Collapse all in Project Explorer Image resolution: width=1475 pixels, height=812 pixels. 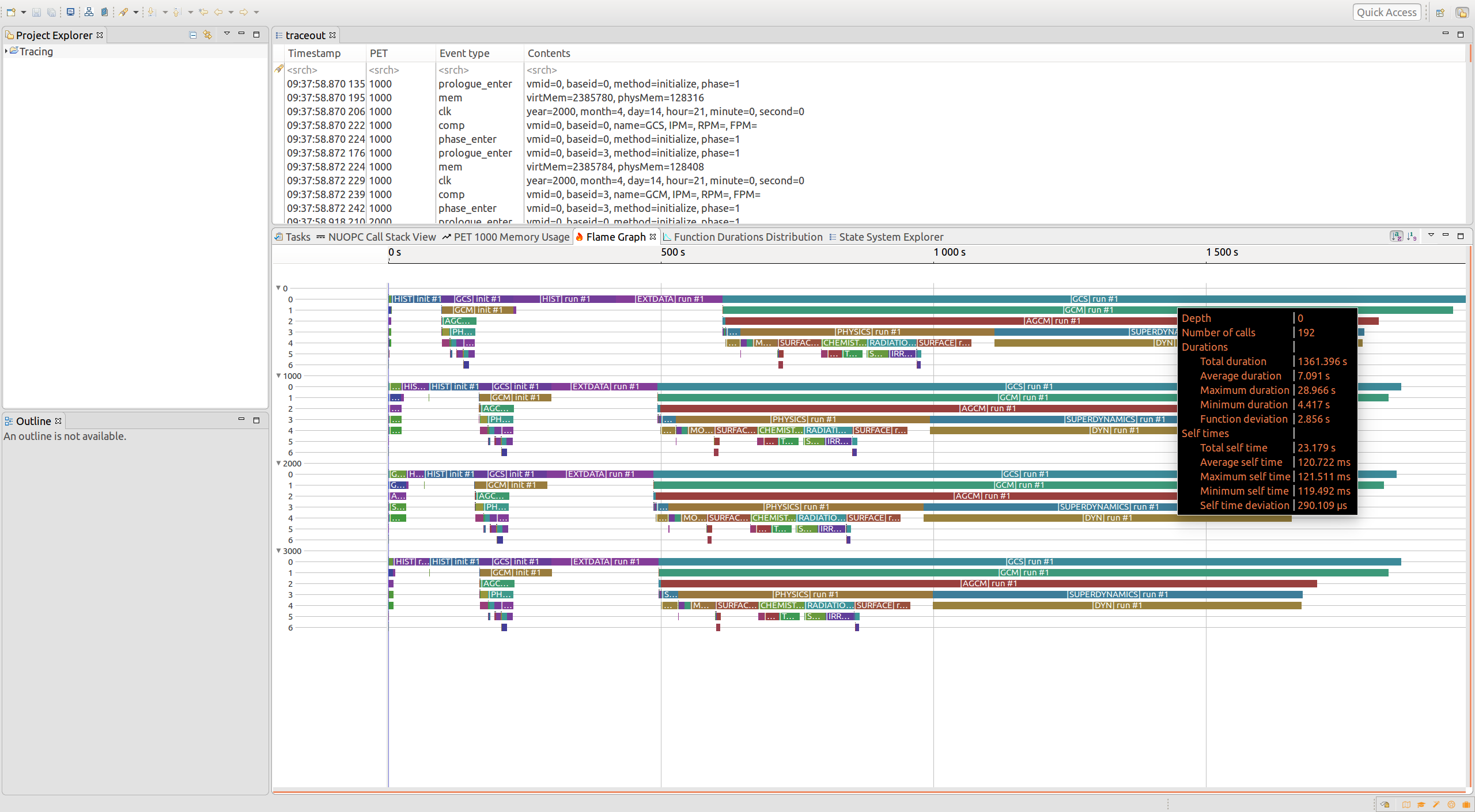coord(193,35)
